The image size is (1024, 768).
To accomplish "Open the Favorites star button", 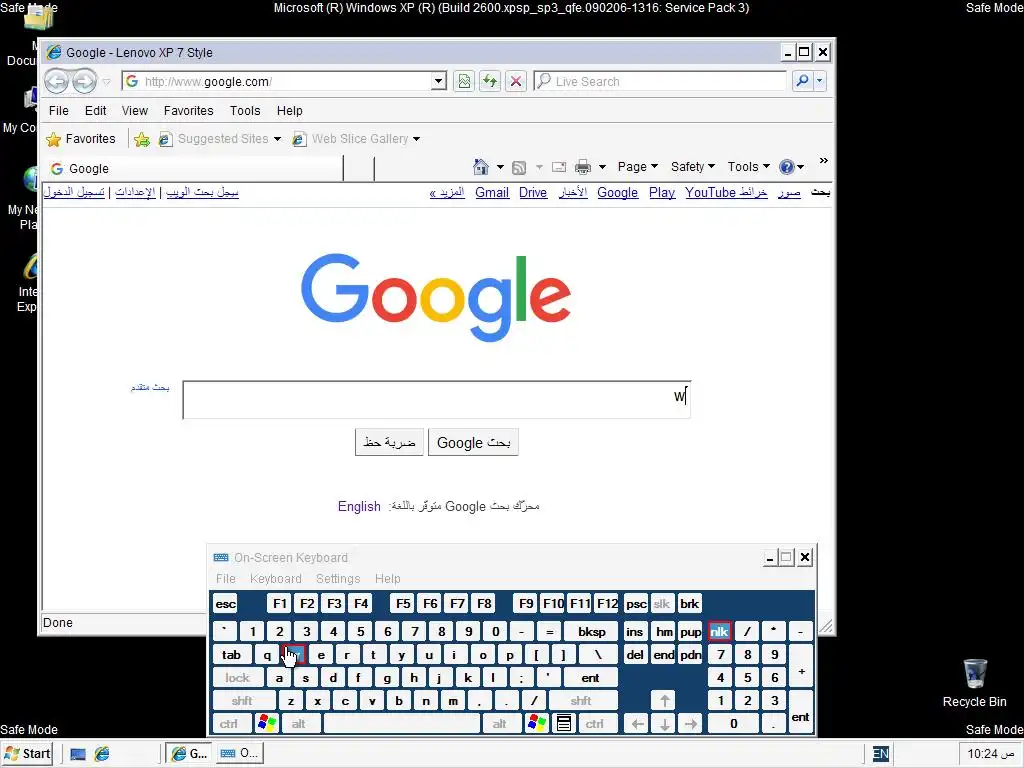I will coord(81,138).
